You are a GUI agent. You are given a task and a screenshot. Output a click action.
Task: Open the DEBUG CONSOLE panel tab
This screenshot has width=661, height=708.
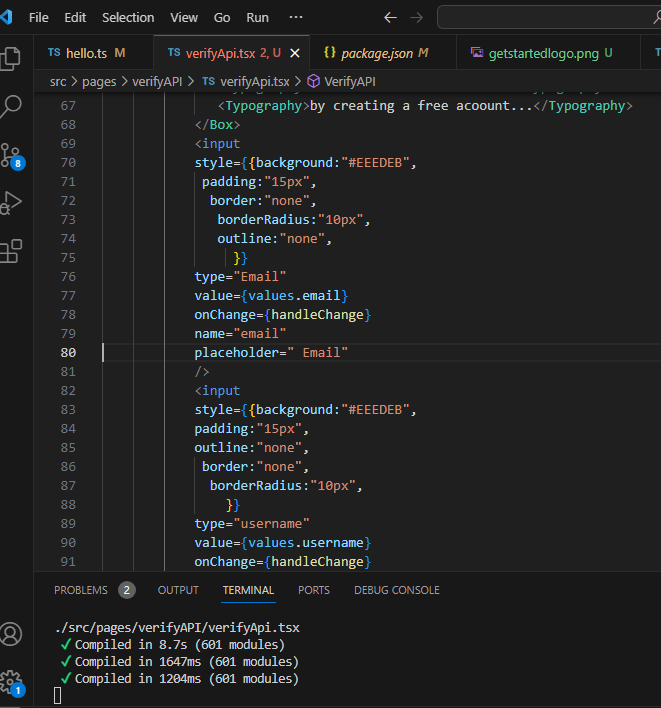pyautogui.click(x=396, y=590)
